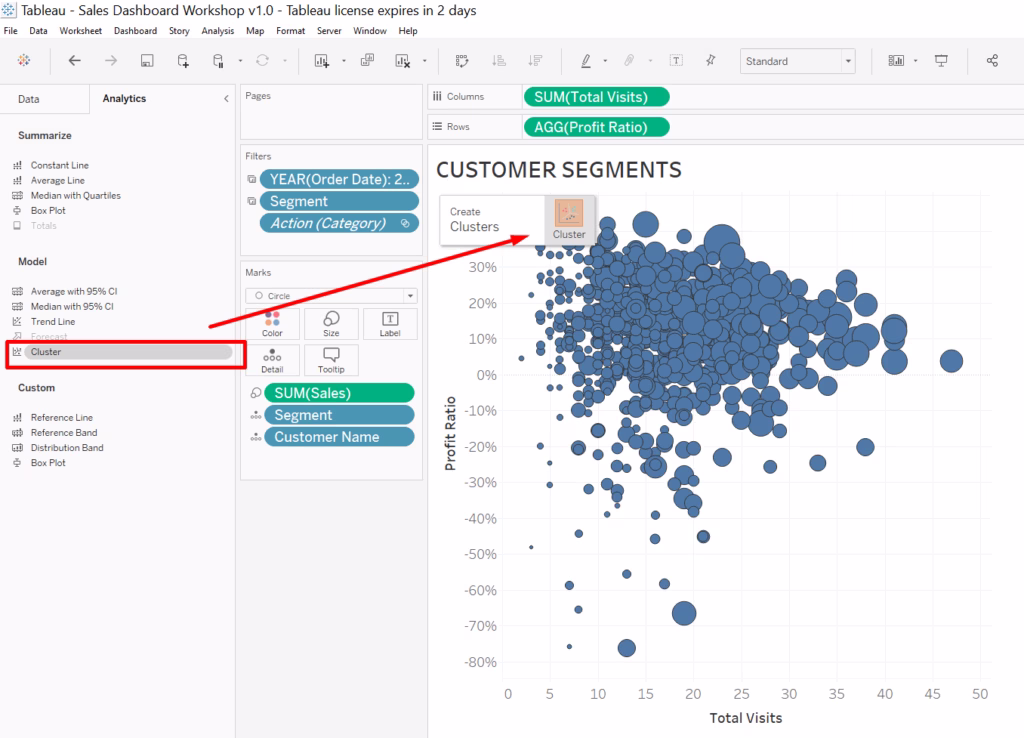Image resolution: width=1024 pixels, height=738 pixels.
Task: Open the Analysis menu
Action: [217, 31]
